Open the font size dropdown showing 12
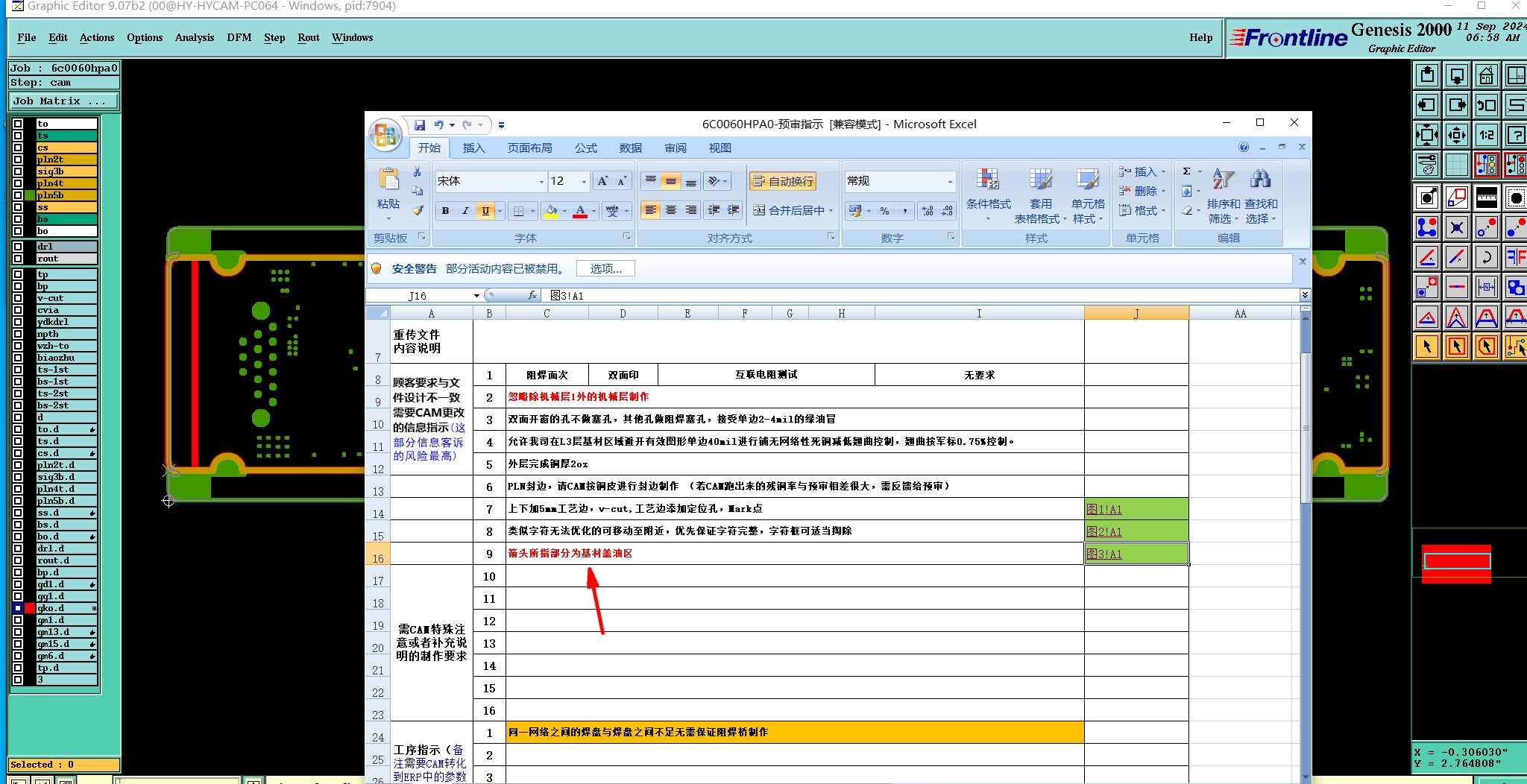1527x784 pixels. pos(583,181)
